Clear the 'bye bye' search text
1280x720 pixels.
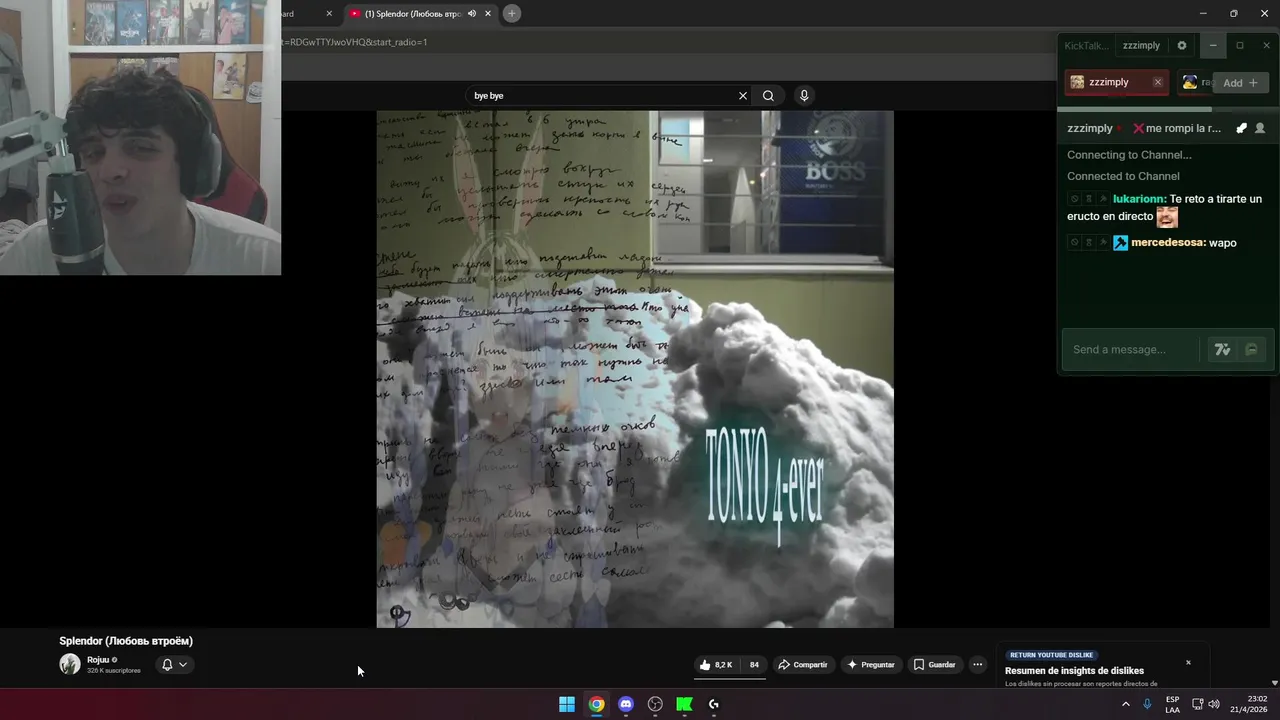[743, 96]
